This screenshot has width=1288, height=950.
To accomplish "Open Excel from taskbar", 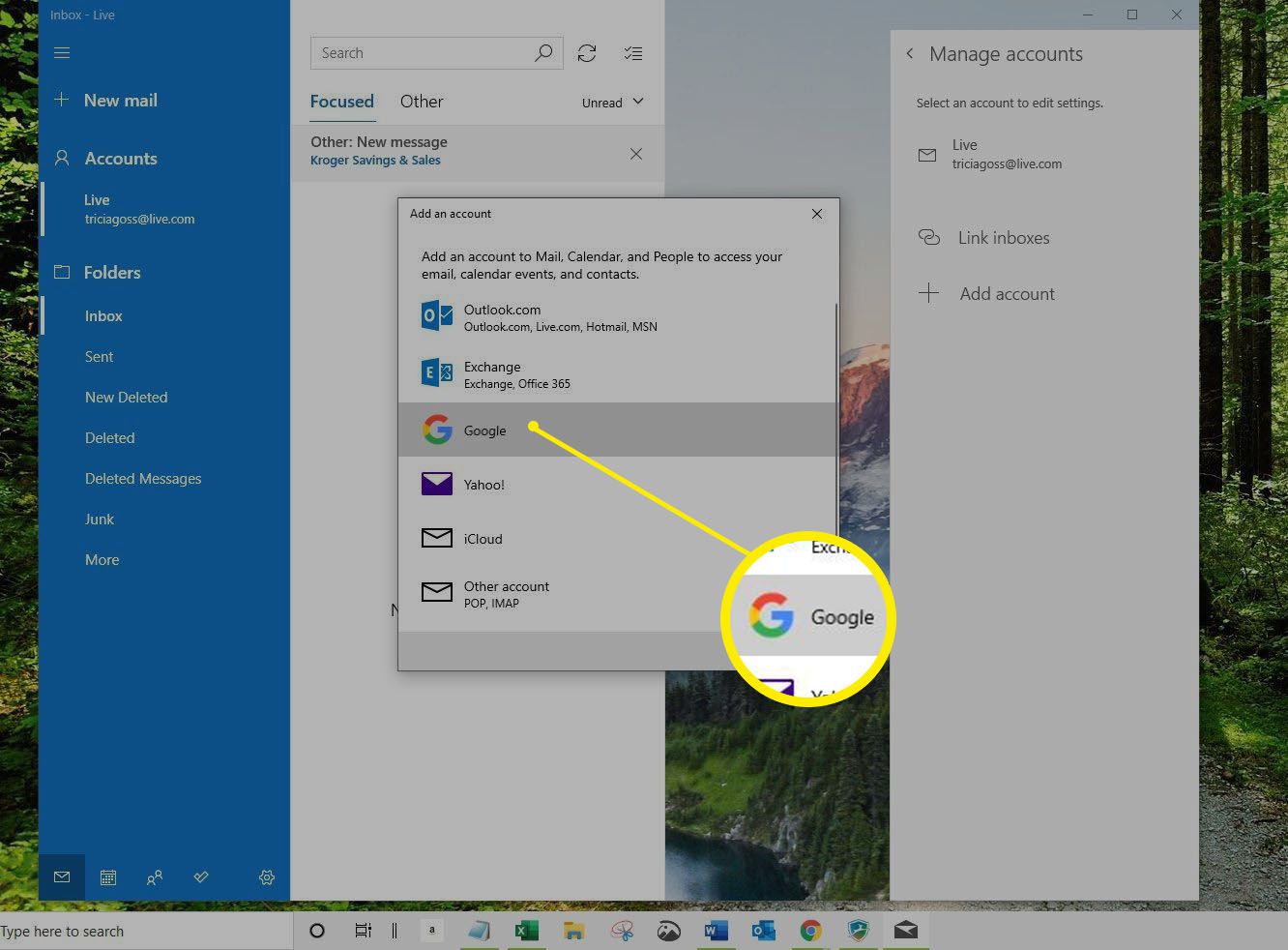I will click(526, 932).
